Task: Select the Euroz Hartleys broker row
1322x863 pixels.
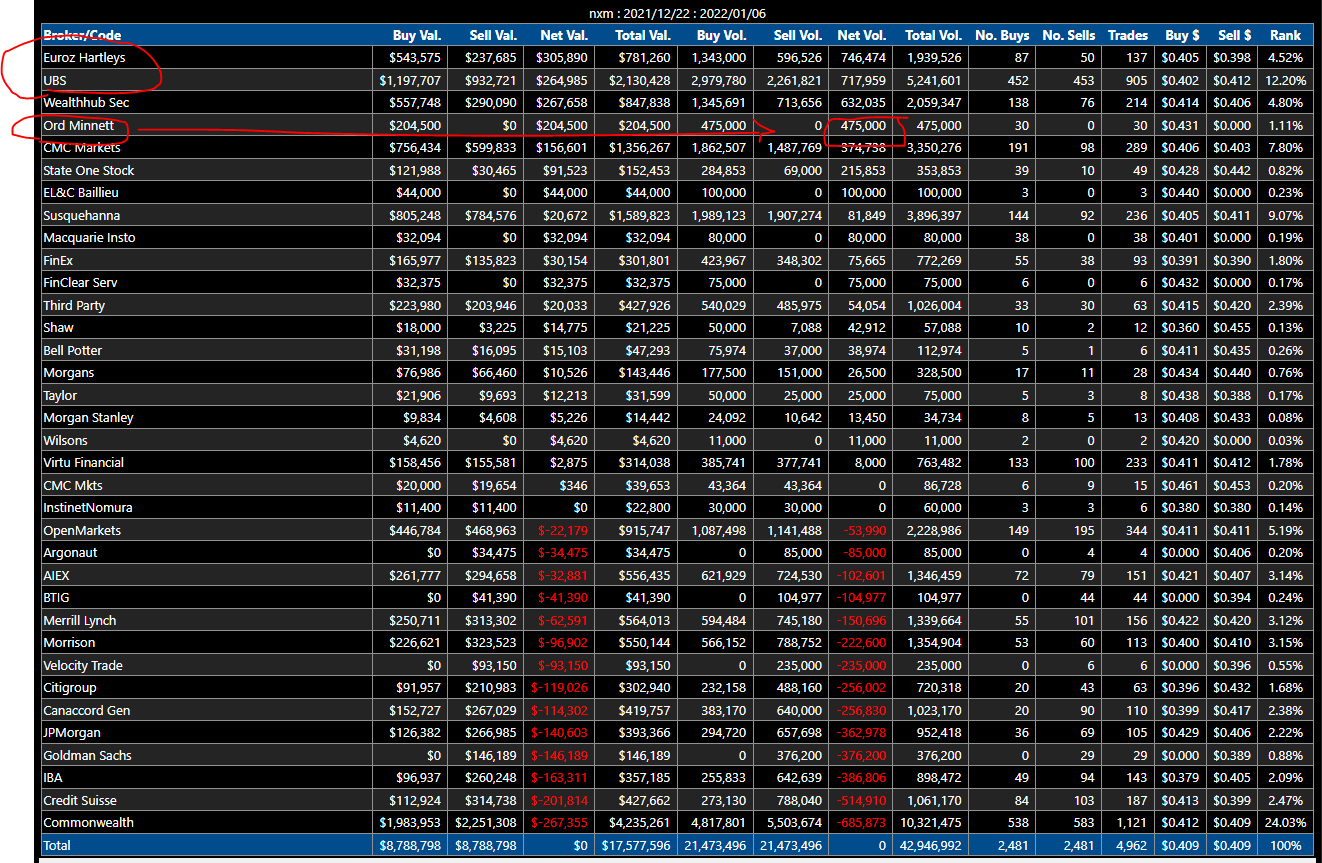Action: (678, 57)
